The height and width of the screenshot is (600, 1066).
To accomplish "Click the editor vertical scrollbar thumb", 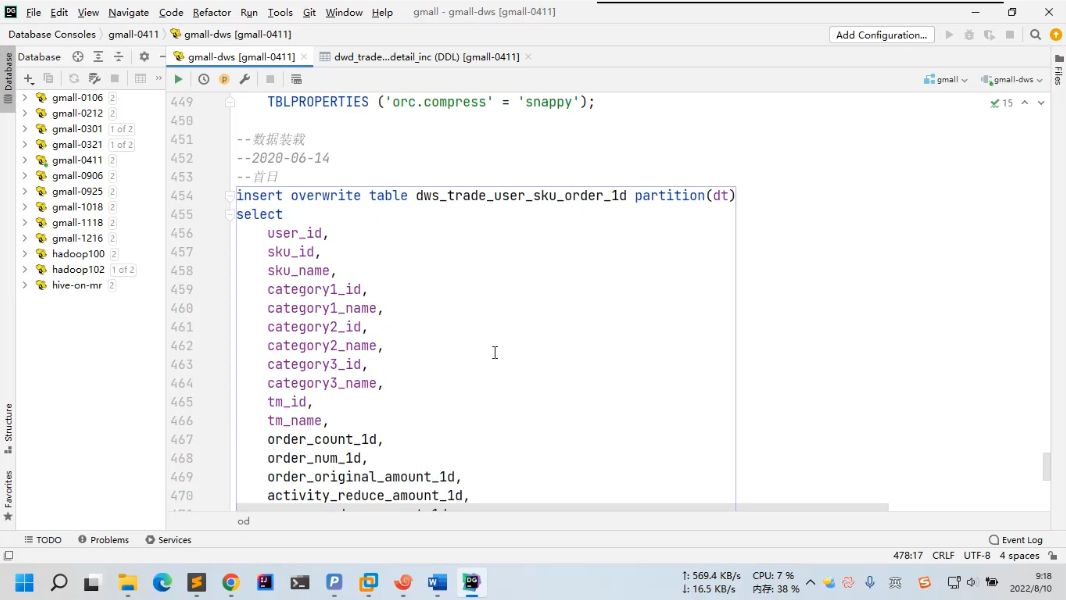I will click(1047, 466).
